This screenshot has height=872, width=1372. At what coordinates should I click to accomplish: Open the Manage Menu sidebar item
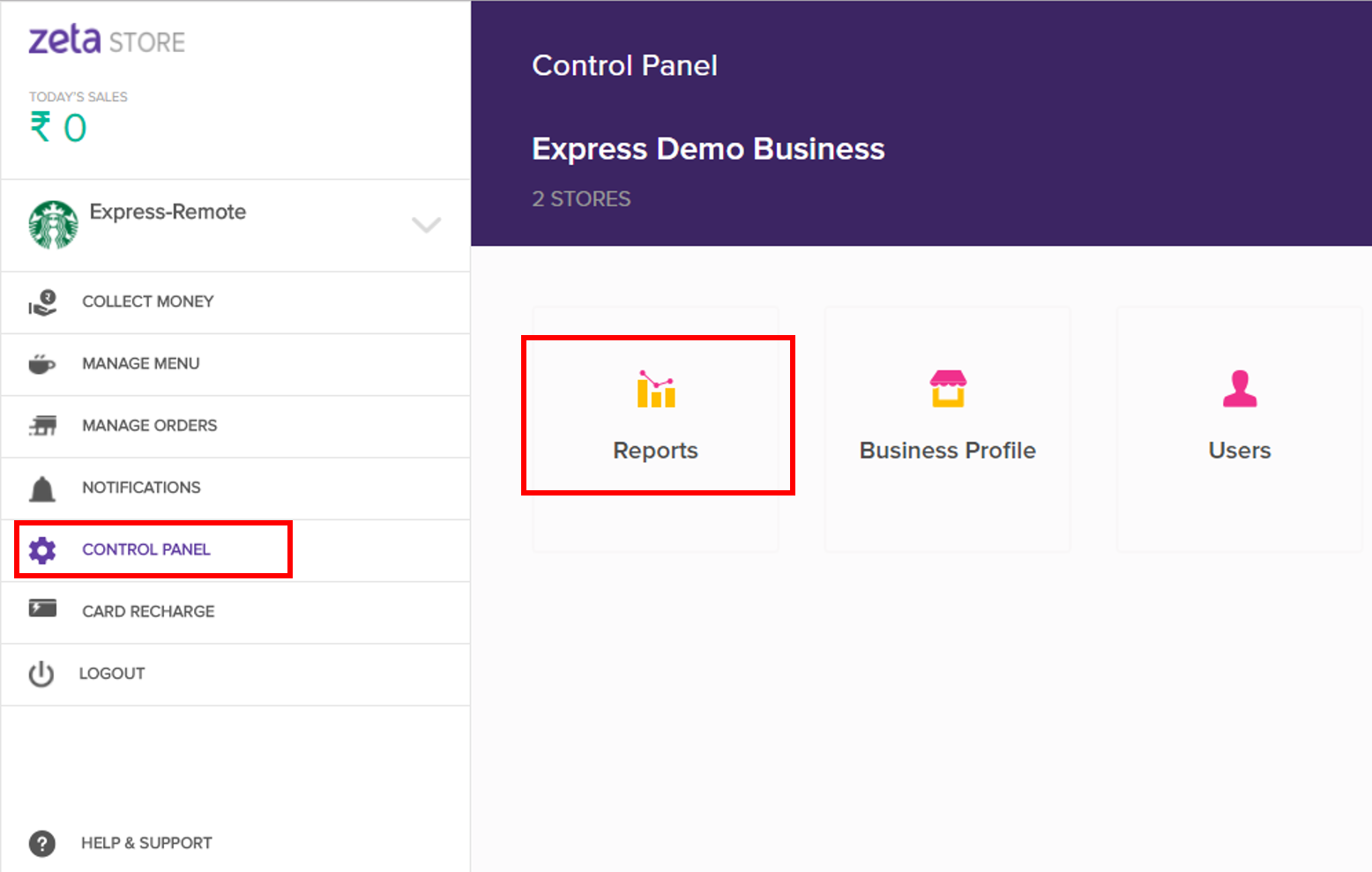141,364
